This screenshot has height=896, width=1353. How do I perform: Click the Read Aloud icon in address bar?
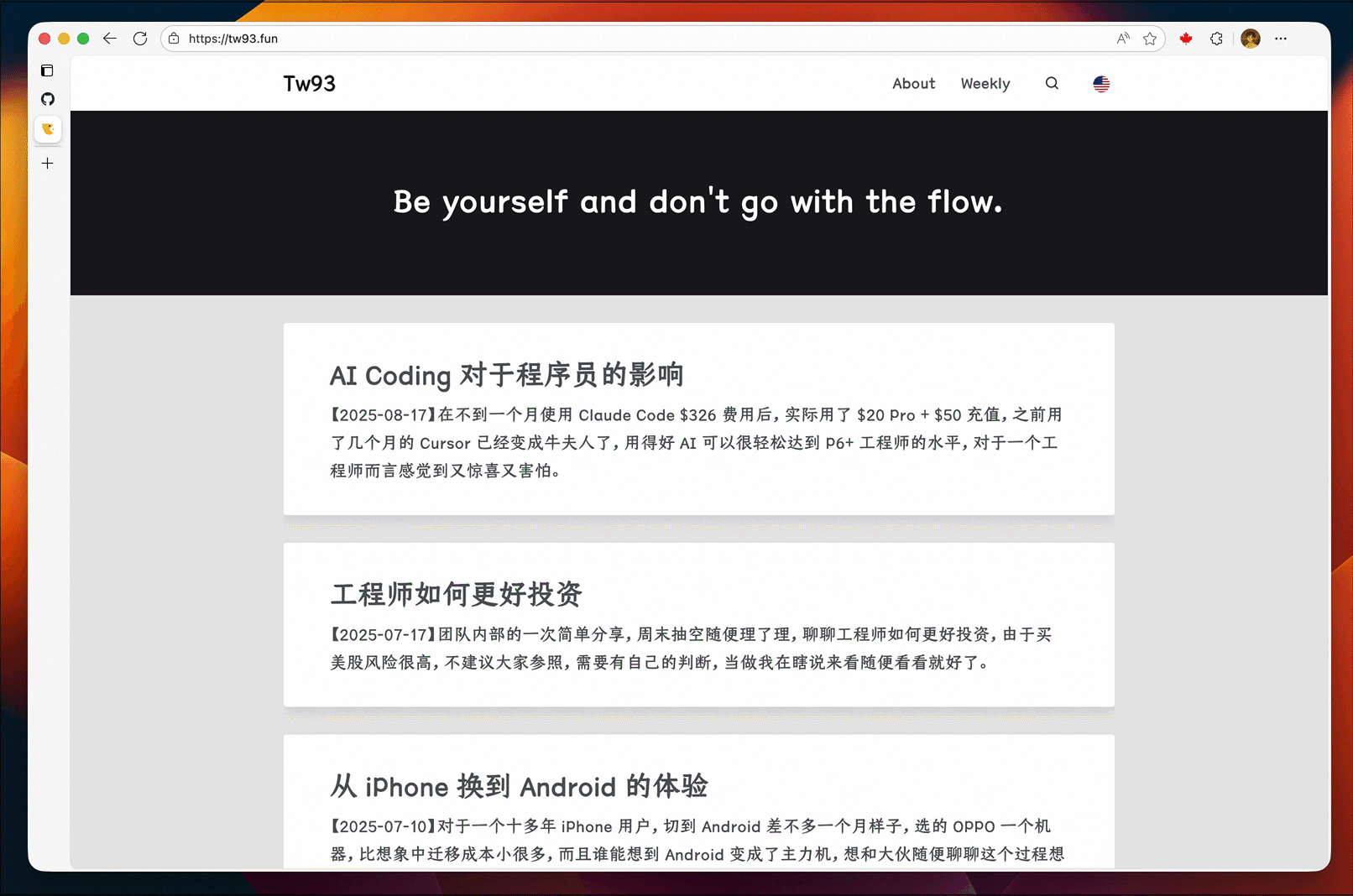tap(1123, 39)
